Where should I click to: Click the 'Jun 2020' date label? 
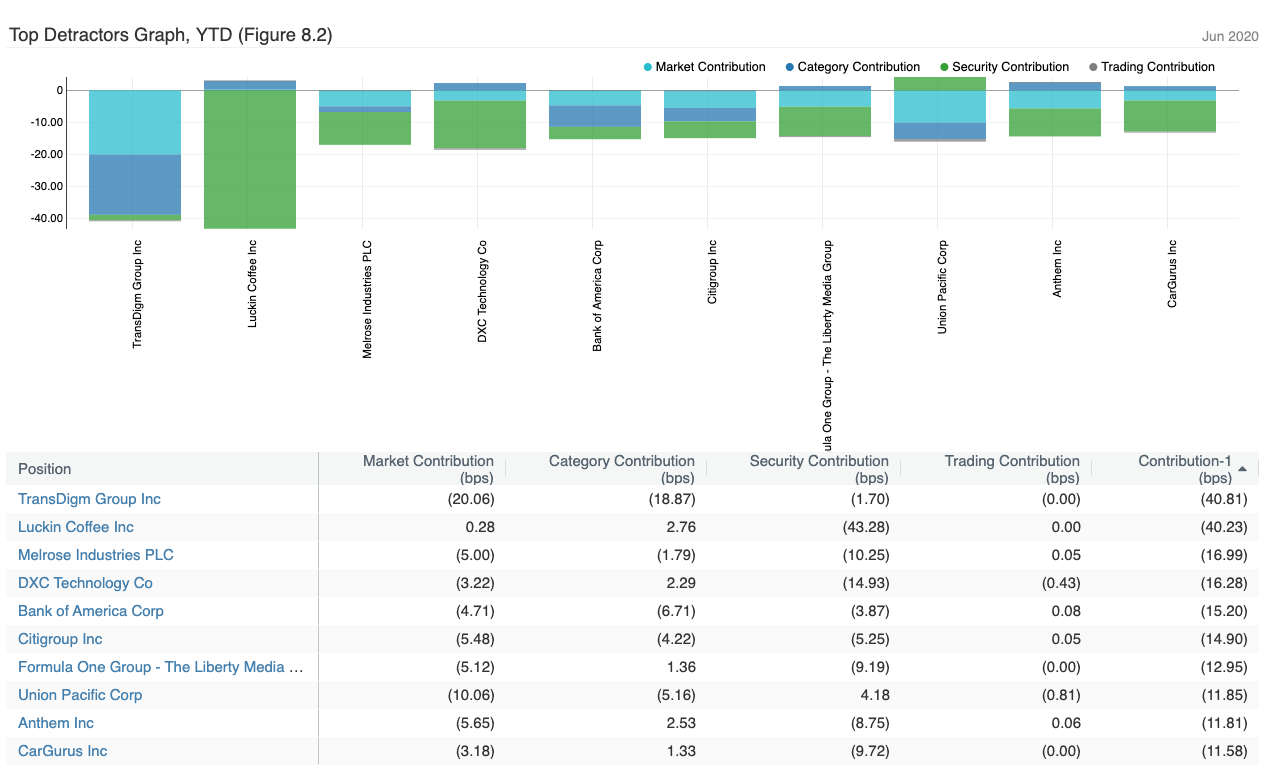coord(1229,37)
